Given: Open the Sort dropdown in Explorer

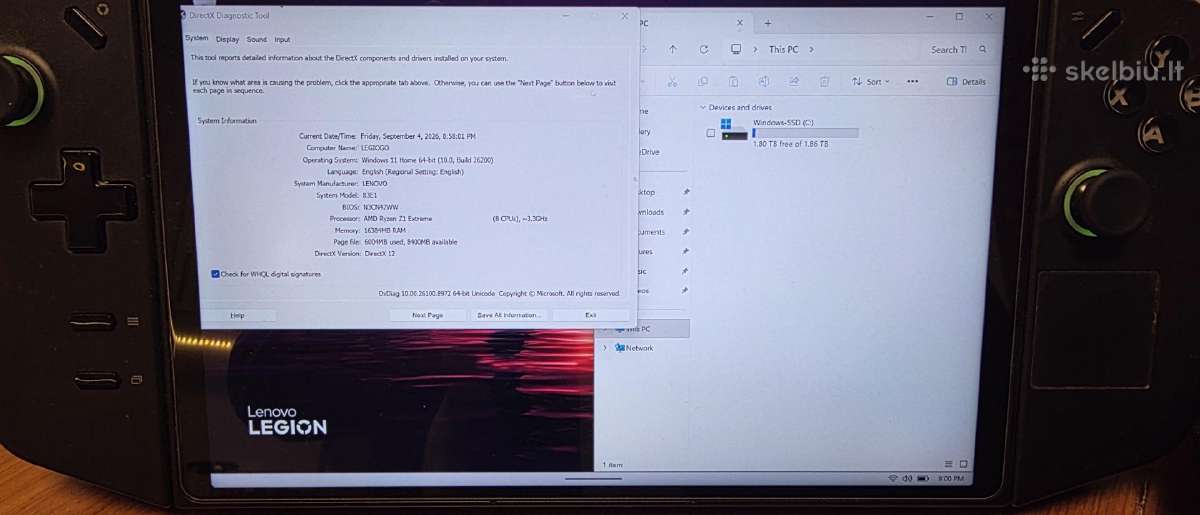Looking at the screenshot, I should tap(872, 81).
